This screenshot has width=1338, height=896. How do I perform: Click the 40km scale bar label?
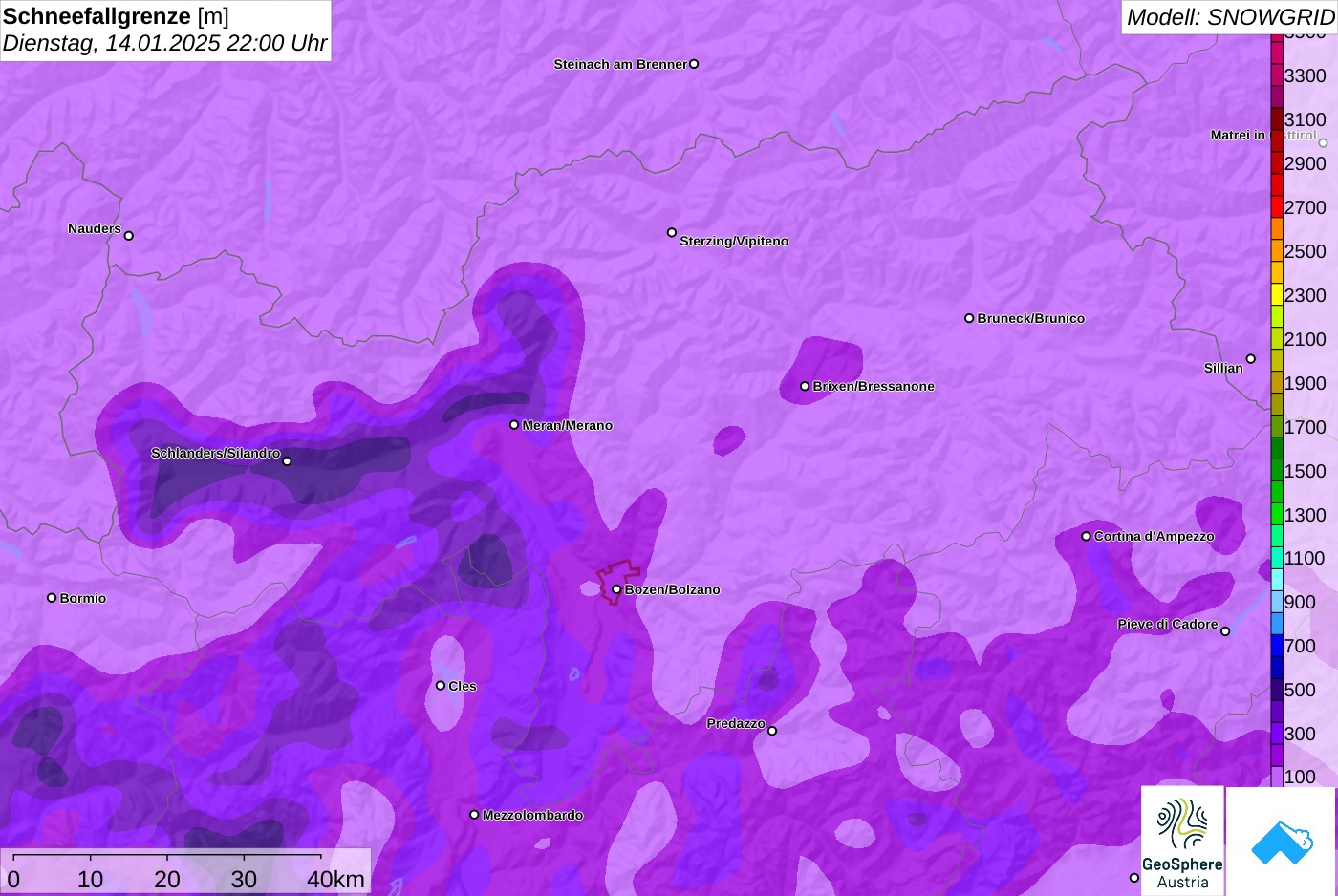coord(335,879)
